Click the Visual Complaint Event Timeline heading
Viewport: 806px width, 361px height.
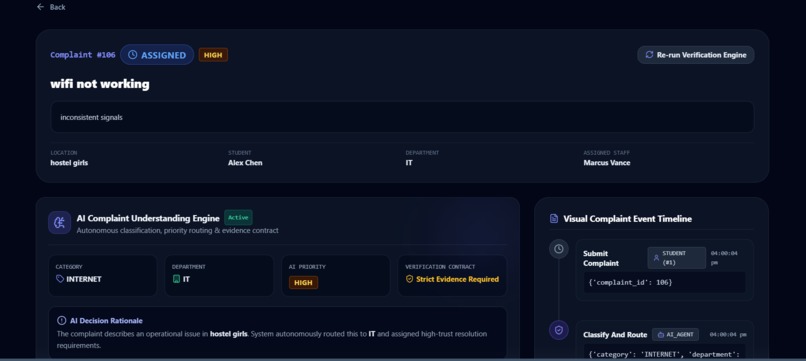tap(627, 219)
